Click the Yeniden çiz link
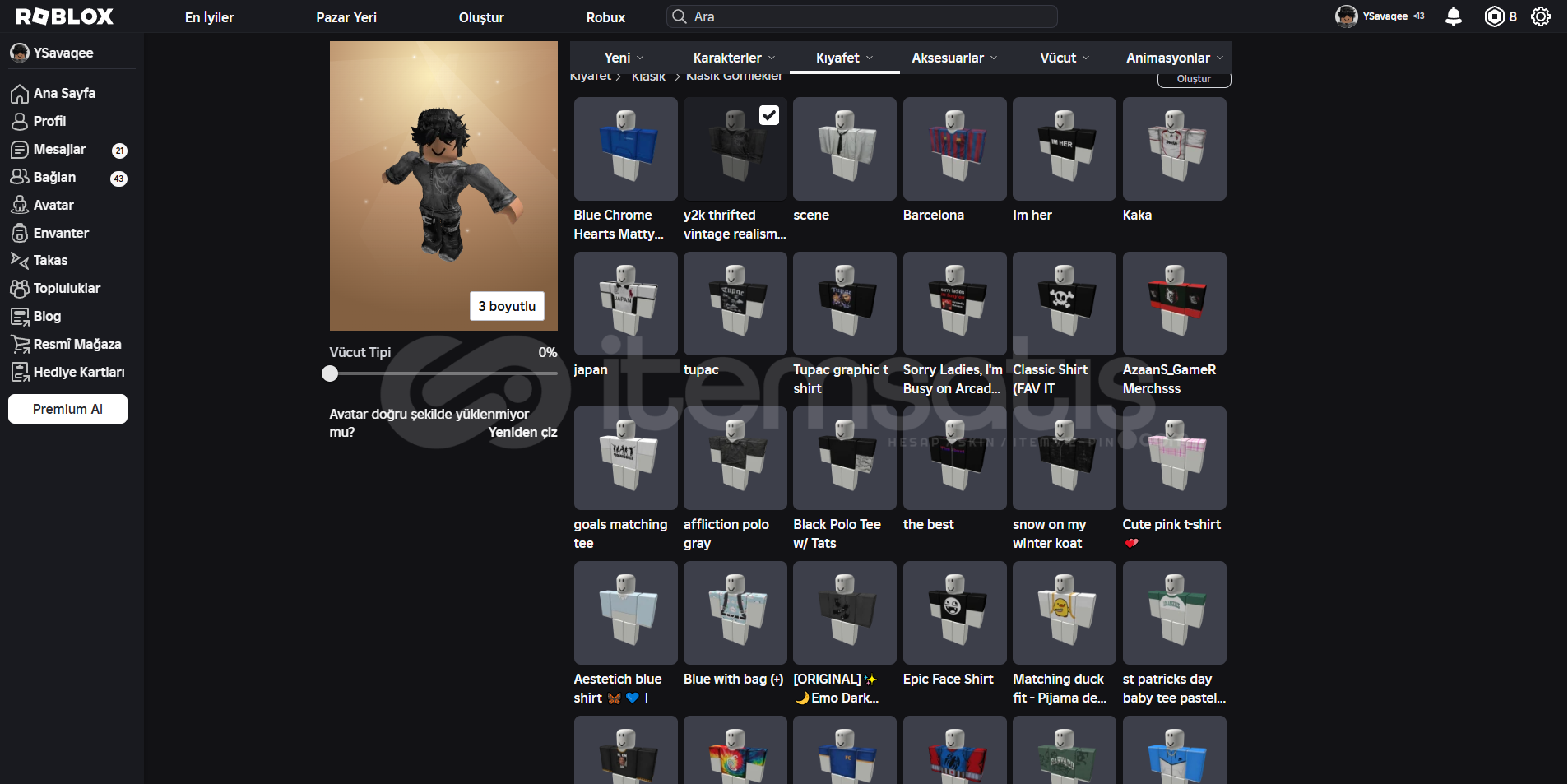This screenshot has height=784, width=1568. pyautogui.click(x=522, y=432)
